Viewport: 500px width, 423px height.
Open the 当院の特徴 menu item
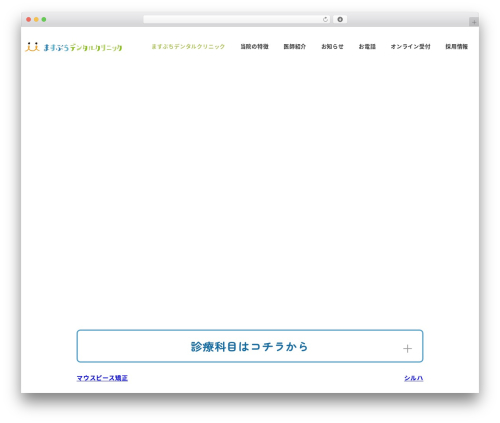click(255, 47)
